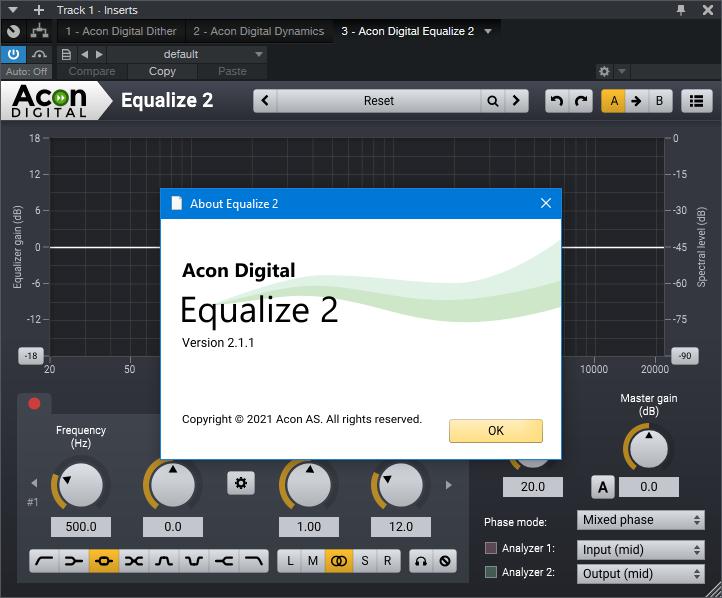The width and height of the screenshot is (722, 598).
Task: Click the Frequency knob
Action: [81, 485]
